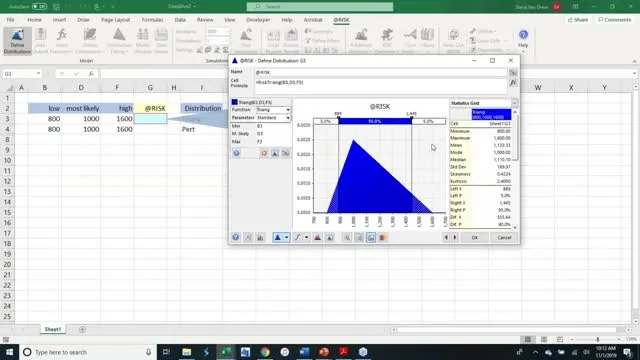Open the Formulas ribbon tab
Screen dimensions: 640x360
coord(152,20)
